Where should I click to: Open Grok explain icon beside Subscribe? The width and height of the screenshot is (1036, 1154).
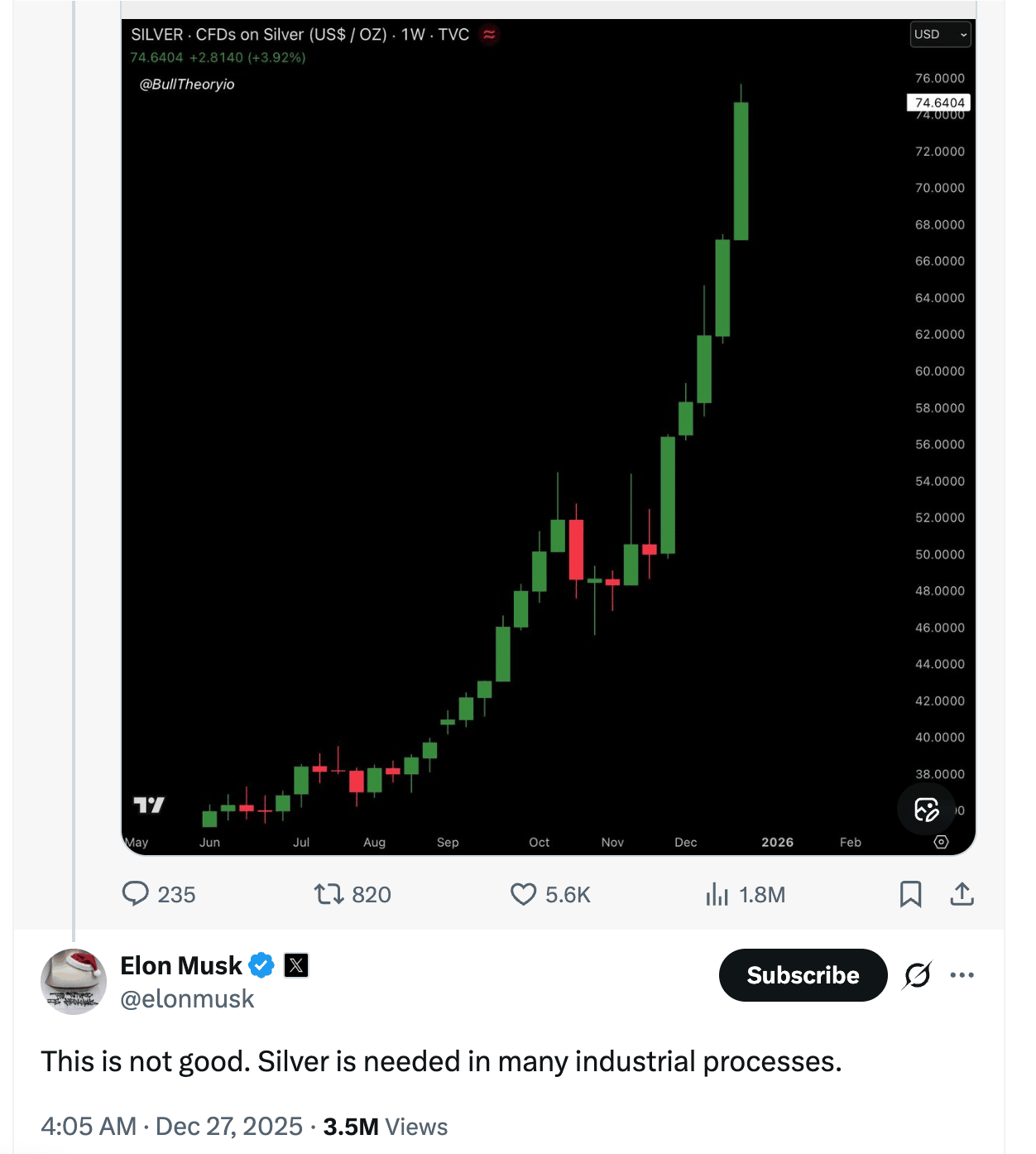click(x=918, y=975)
